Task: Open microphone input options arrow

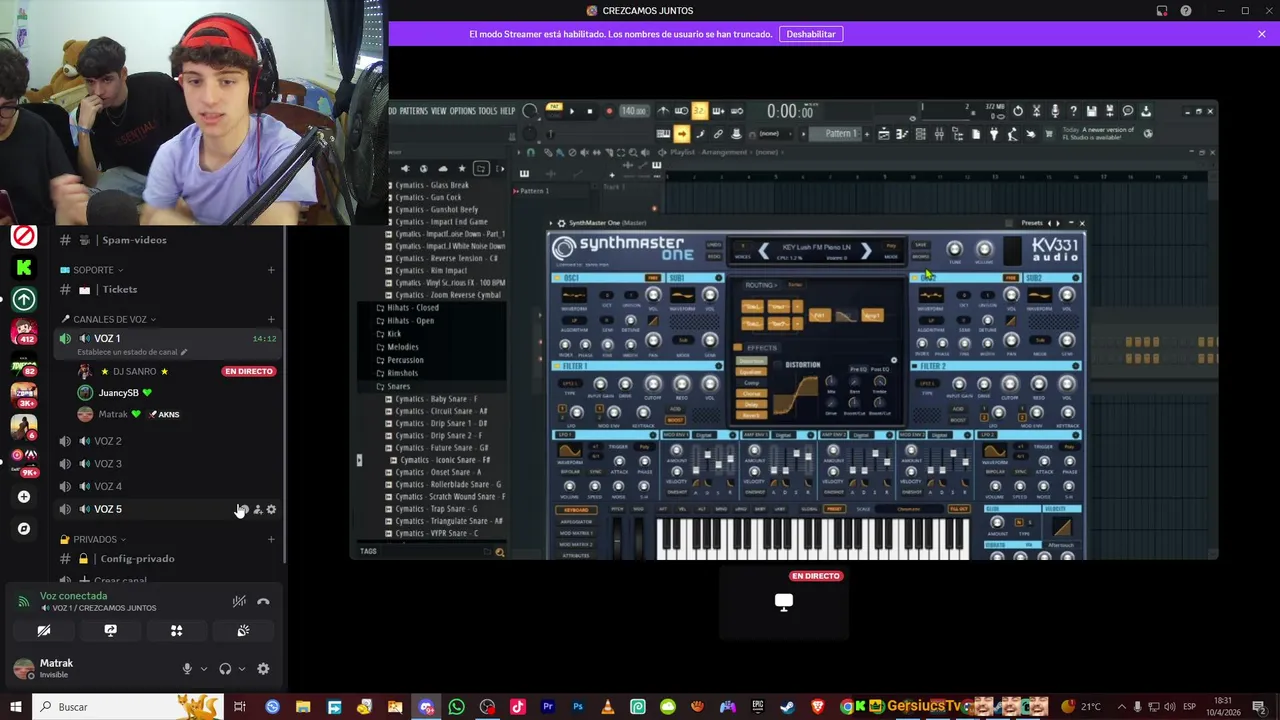Action: 203,669
